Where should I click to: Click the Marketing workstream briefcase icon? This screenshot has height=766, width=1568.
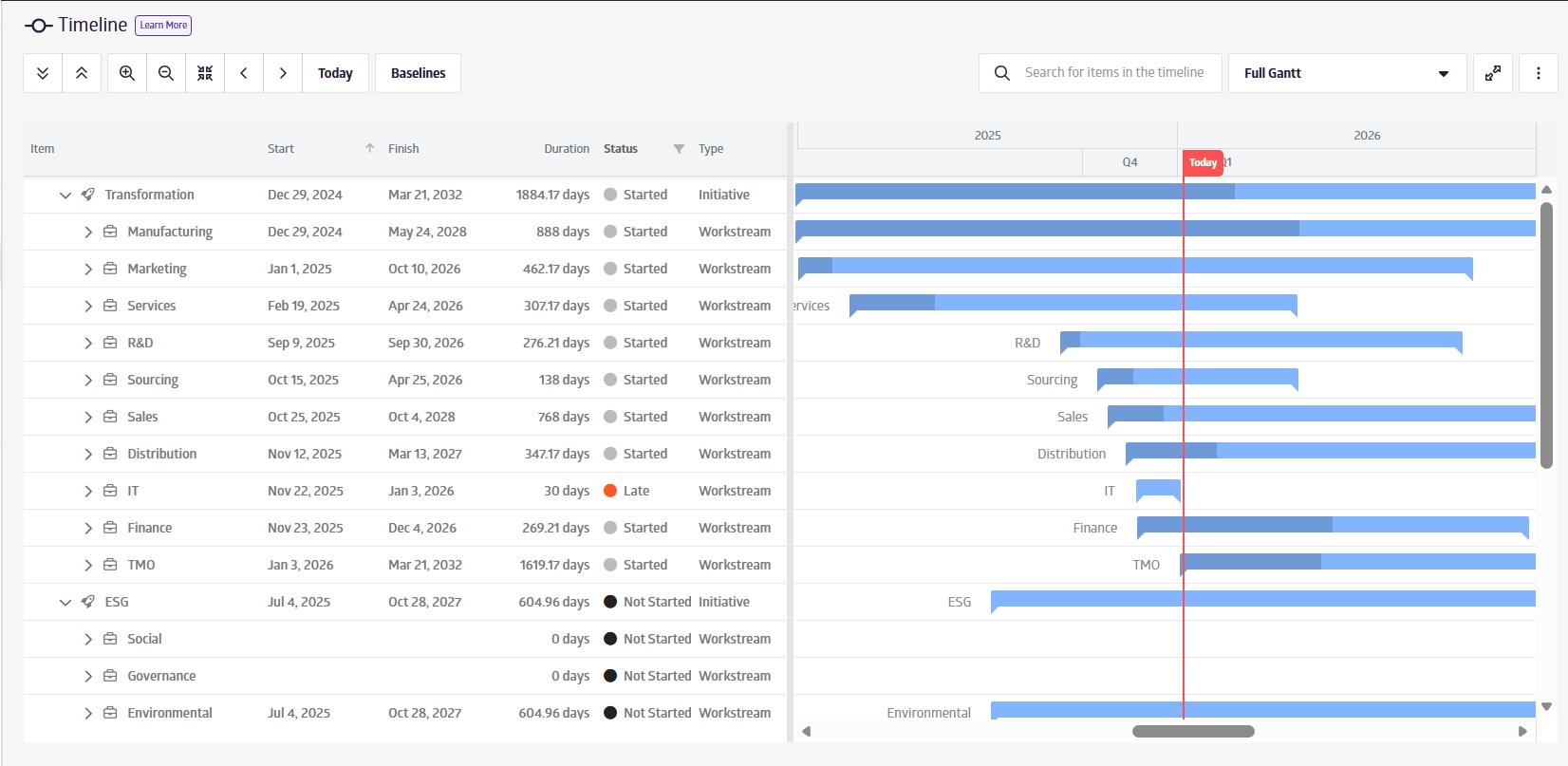pos(110,269)
